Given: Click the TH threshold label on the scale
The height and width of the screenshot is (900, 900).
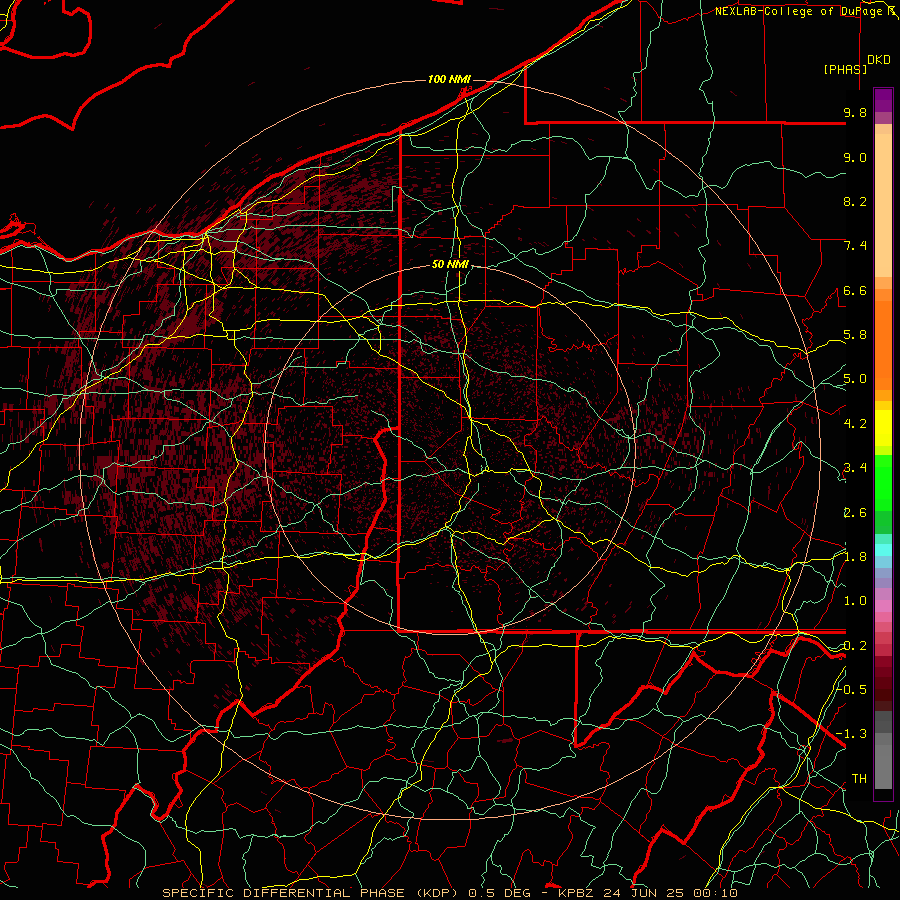Looking at the screenshot, I should (859, 778).
